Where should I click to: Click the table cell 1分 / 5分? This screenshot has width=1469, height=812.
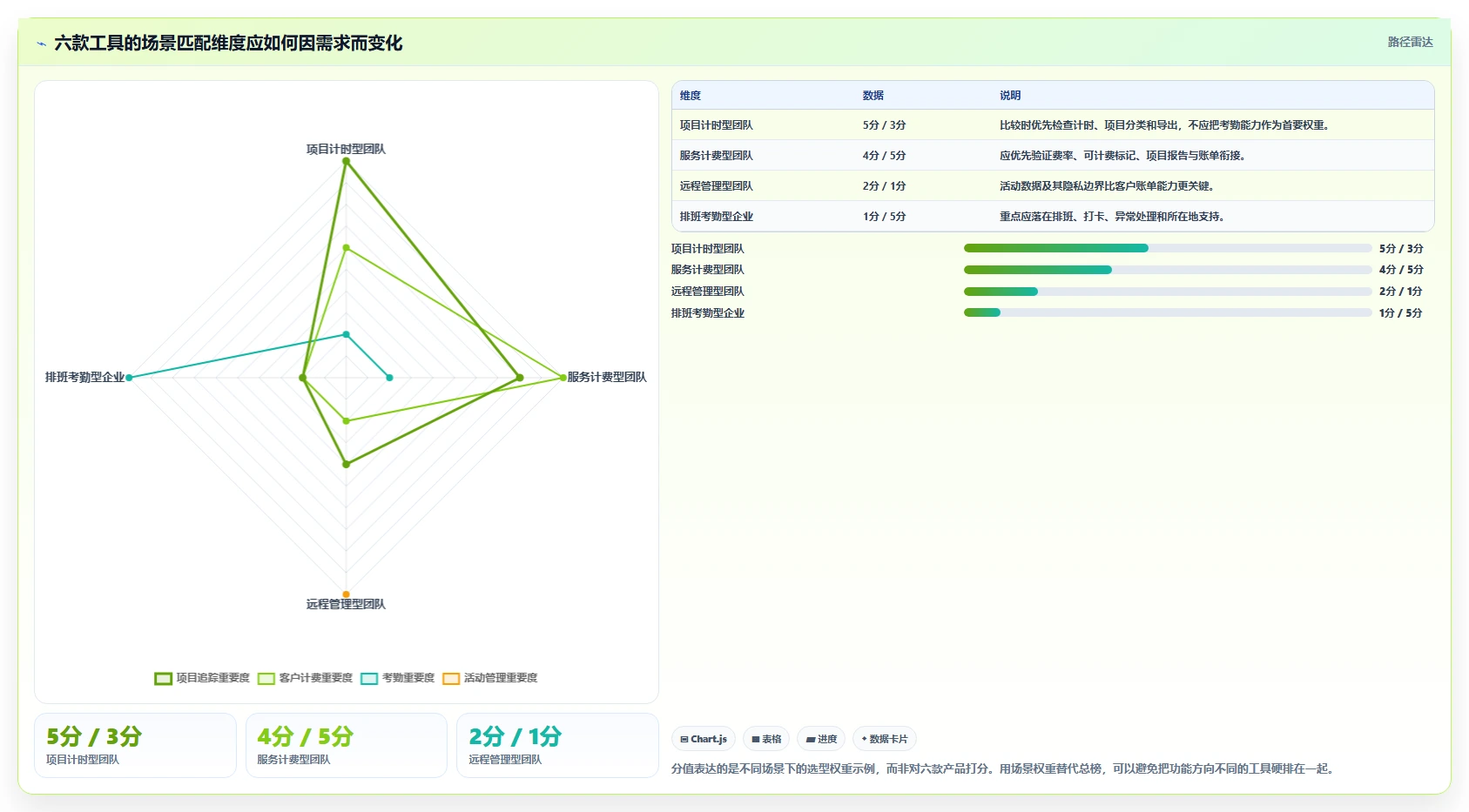[884, 217]
